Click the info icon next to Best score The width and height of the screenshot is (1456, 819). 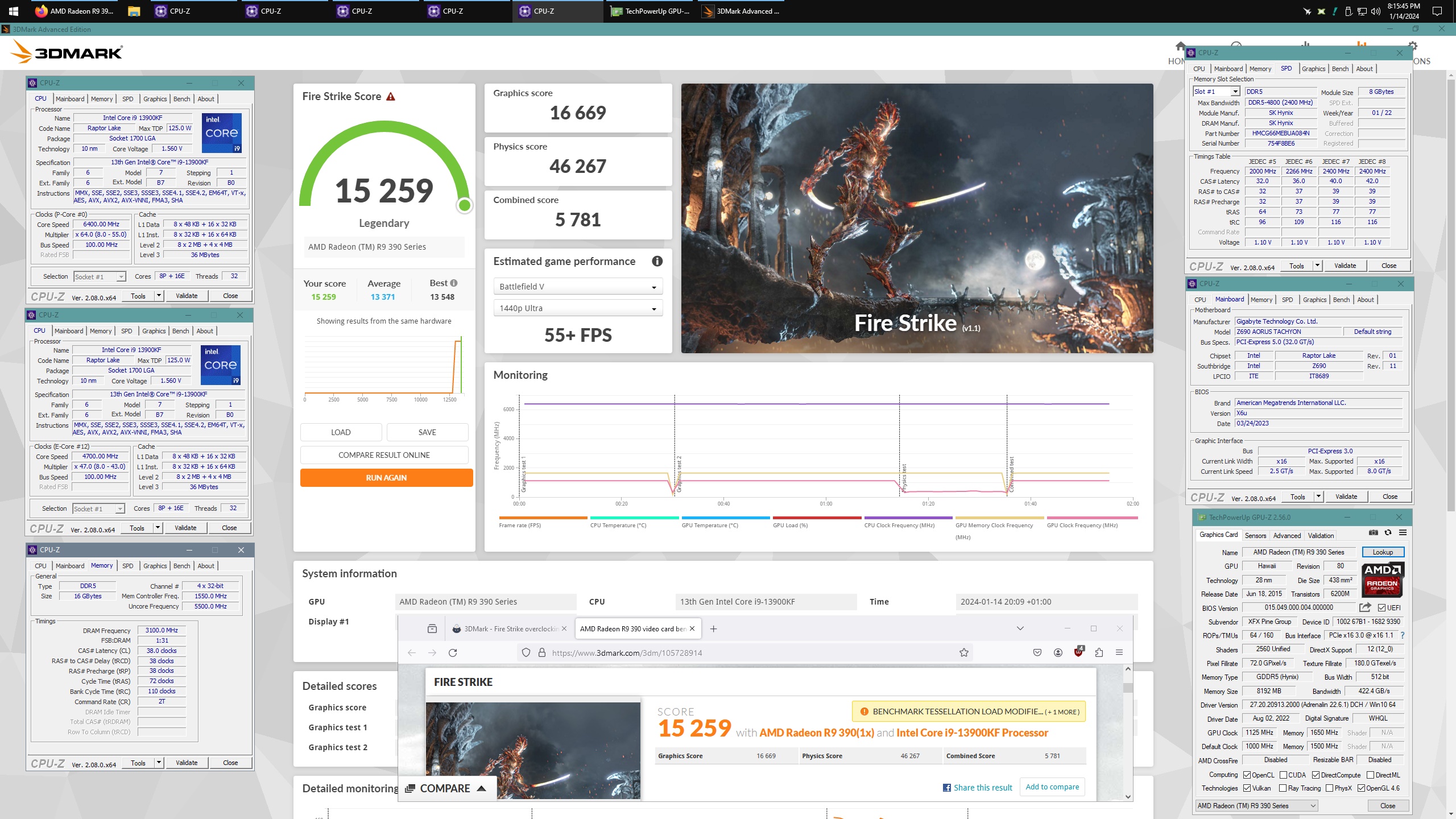point(454,283)
